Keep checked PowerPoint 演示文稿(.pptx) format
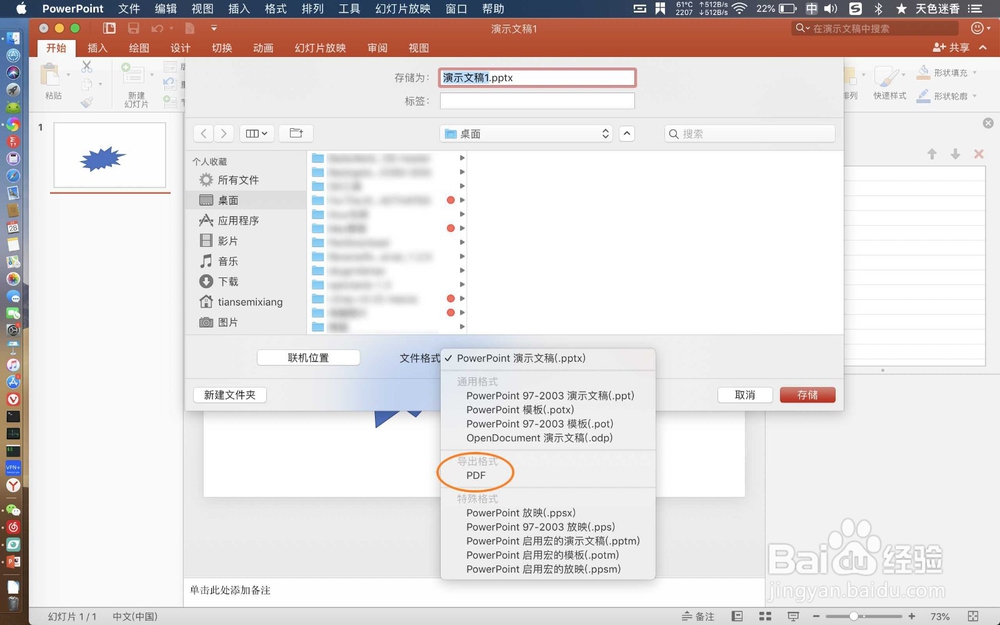The width and height of the screenshot is (1000, 625). (x=520, y=358)
